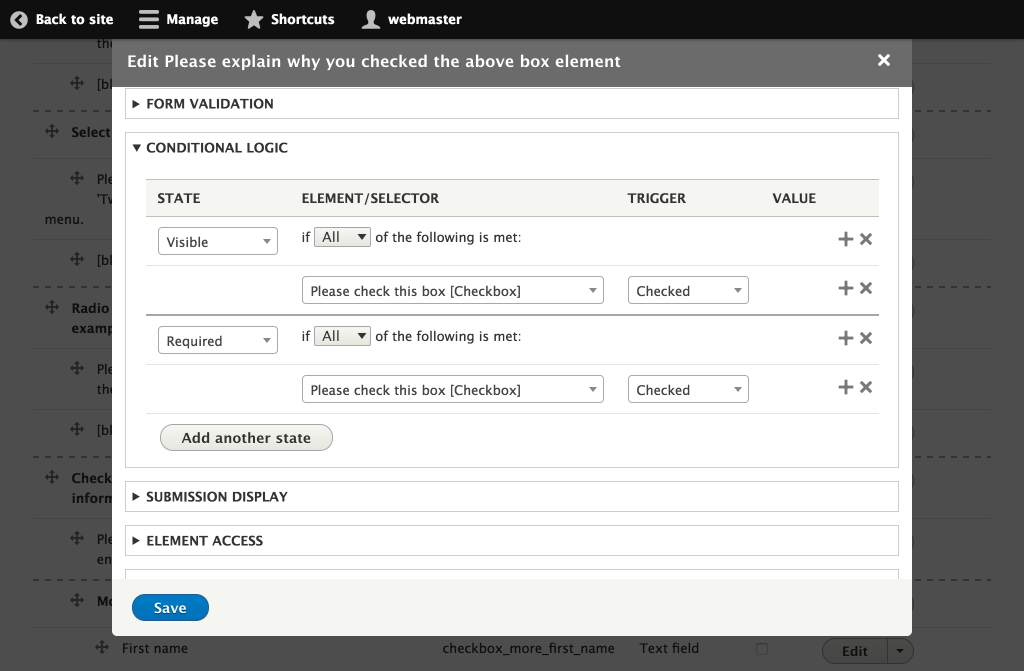The width and height of the screenshot is (1024, 671).
Task: Open the Manage hamburger menu icon
Action: click(x=149, y=20)
